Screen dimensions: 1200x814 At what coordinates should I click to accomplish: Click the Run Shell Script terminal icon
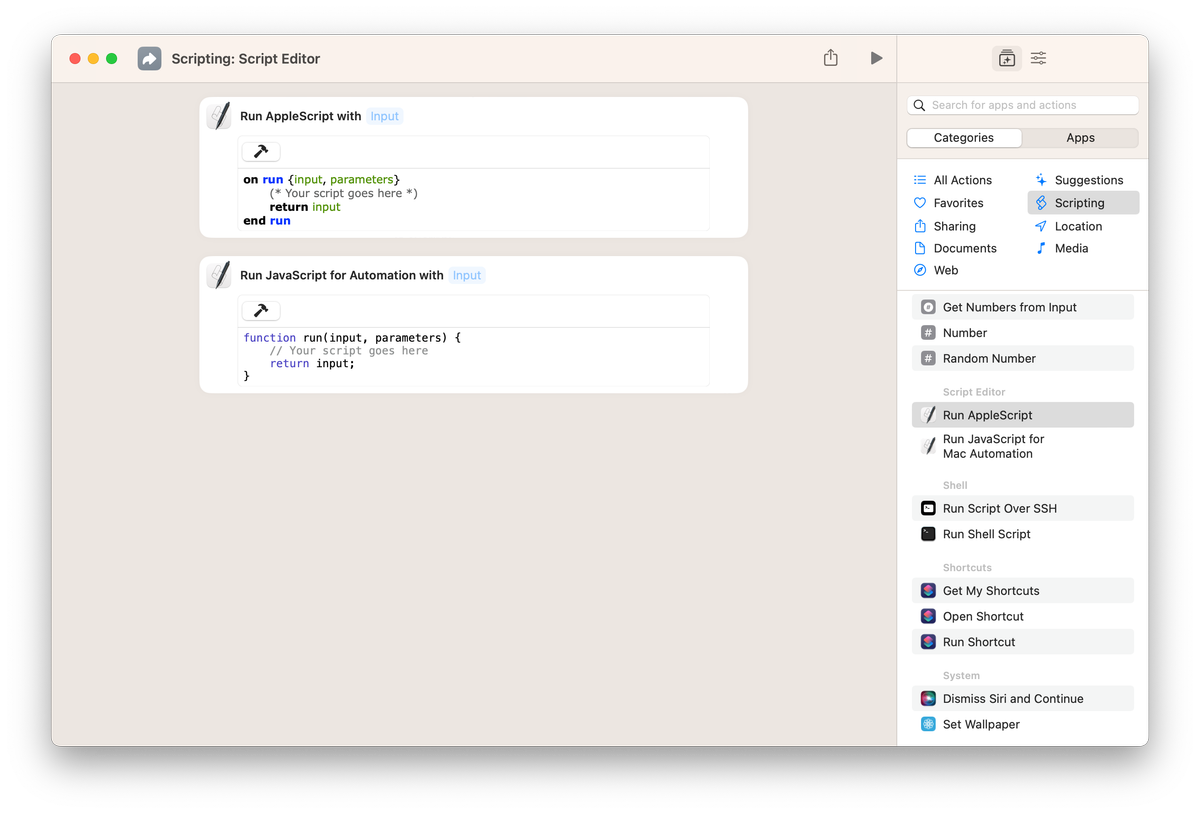[x=928, y=534]
